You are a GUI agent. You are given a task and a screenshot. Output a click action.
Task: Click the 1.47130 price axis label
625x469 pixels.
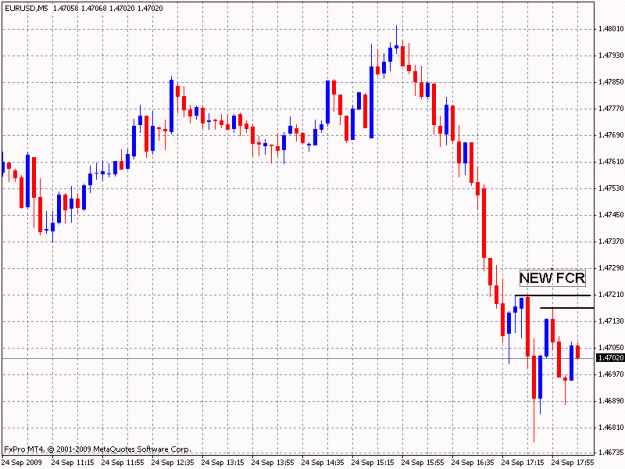click(x=611, y=321)
